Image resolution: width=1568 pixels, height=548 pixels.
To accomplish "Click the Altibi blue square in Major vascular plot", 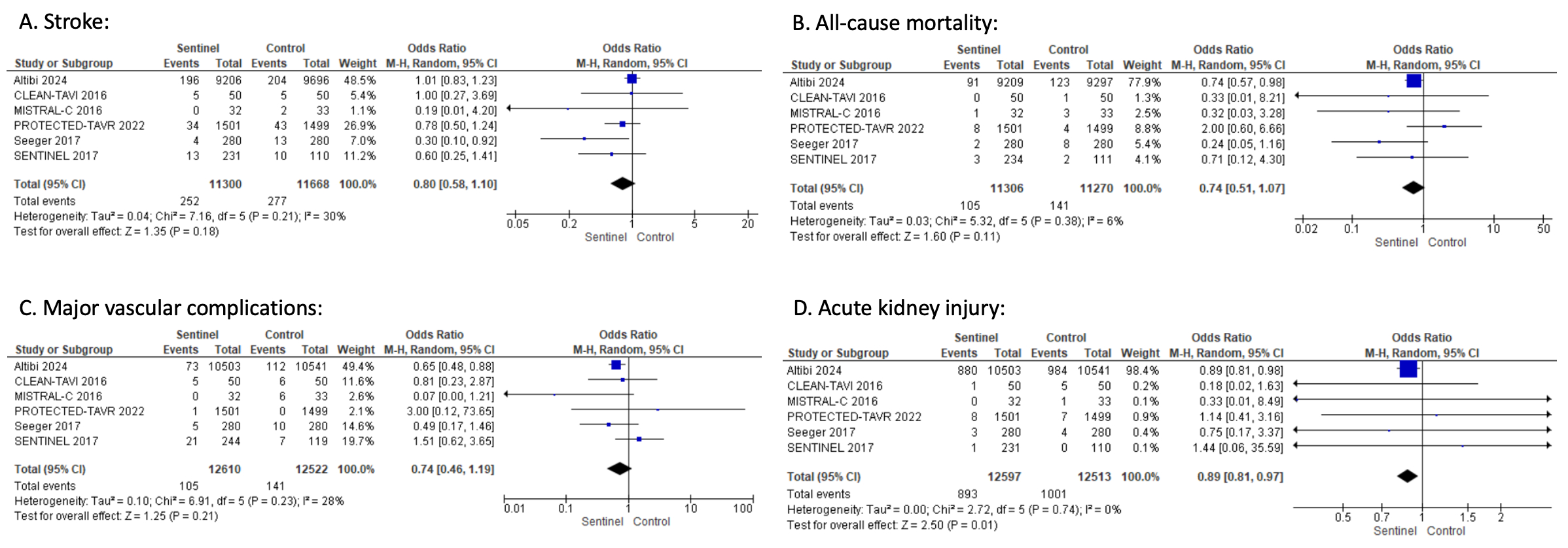I will [616, 365].
